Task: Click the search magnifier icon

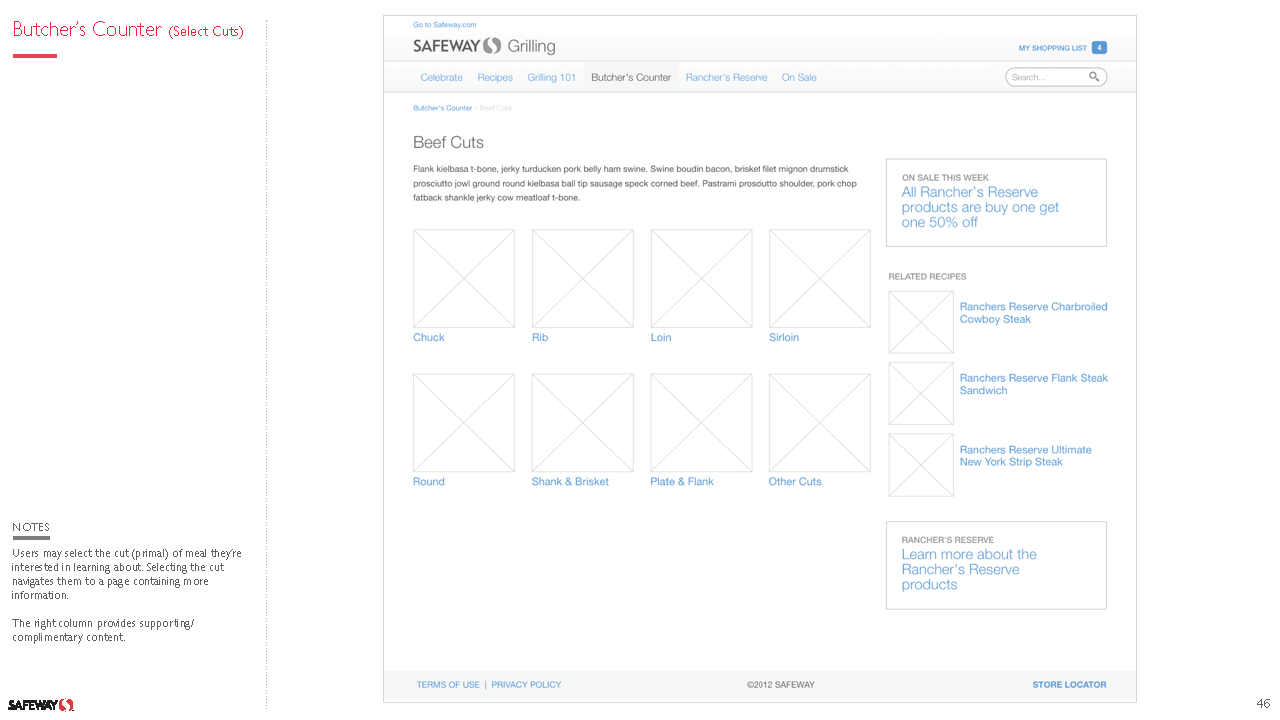Action: [1094, 77]
